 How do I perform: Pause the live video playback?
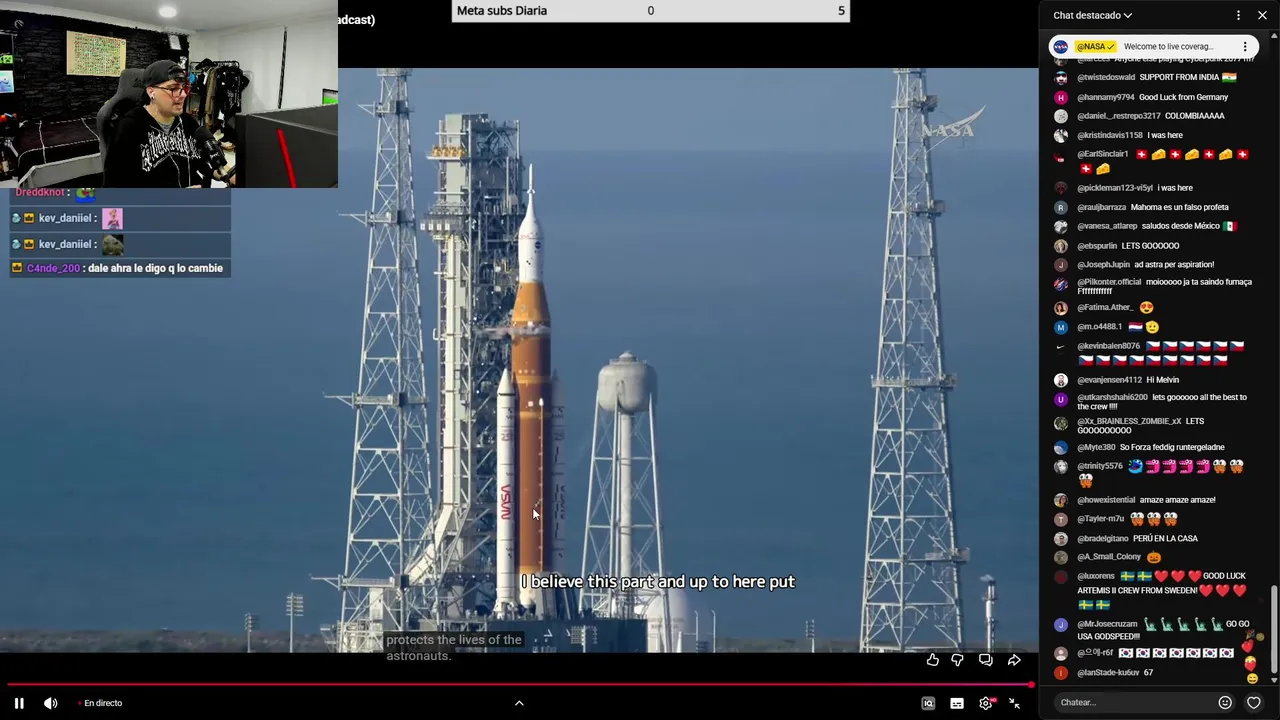tap(19, 703)
